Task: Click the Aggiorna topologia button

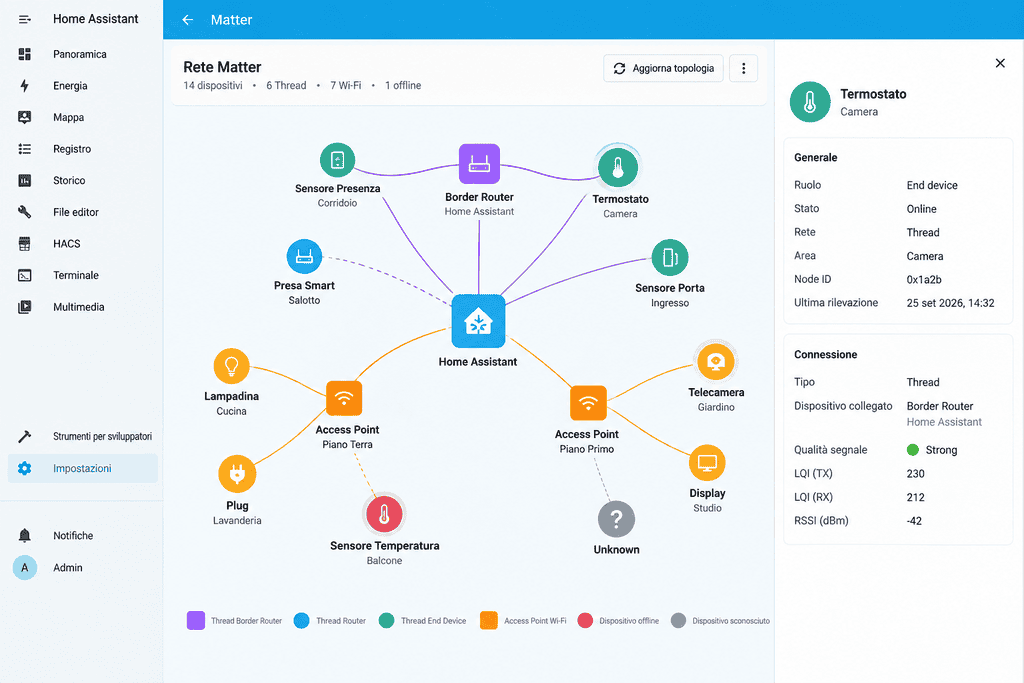Action: pos(663,68)
